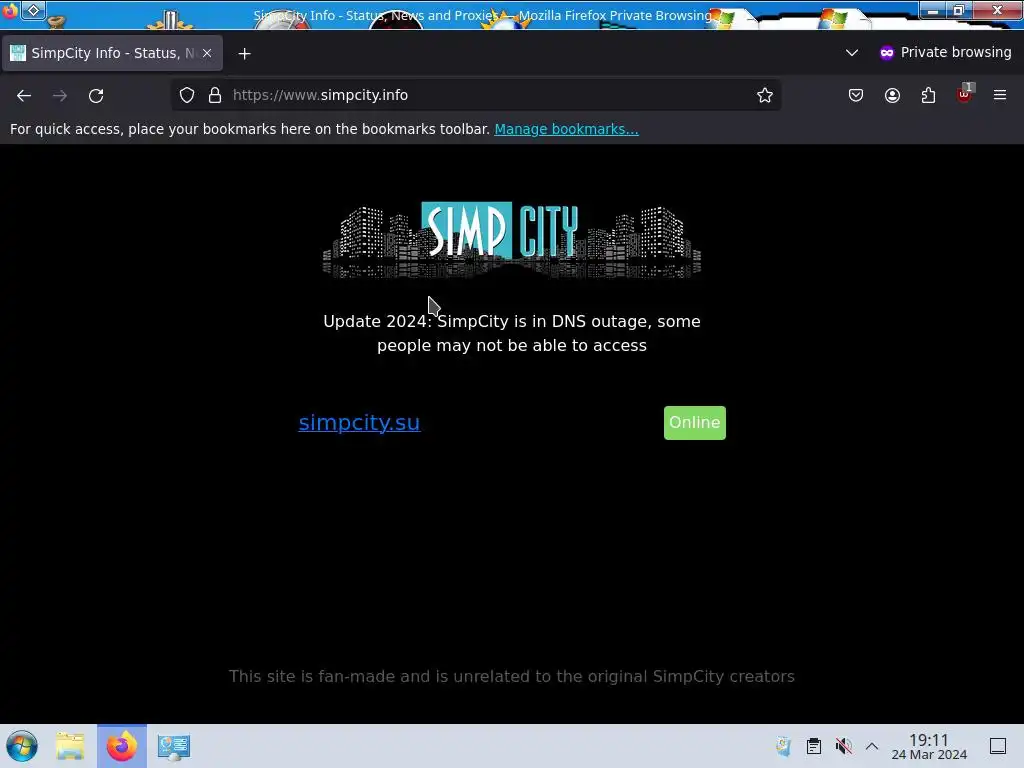Open the window menu in title bar
This screenshot has width=1024, height=768.
[9, 11]
